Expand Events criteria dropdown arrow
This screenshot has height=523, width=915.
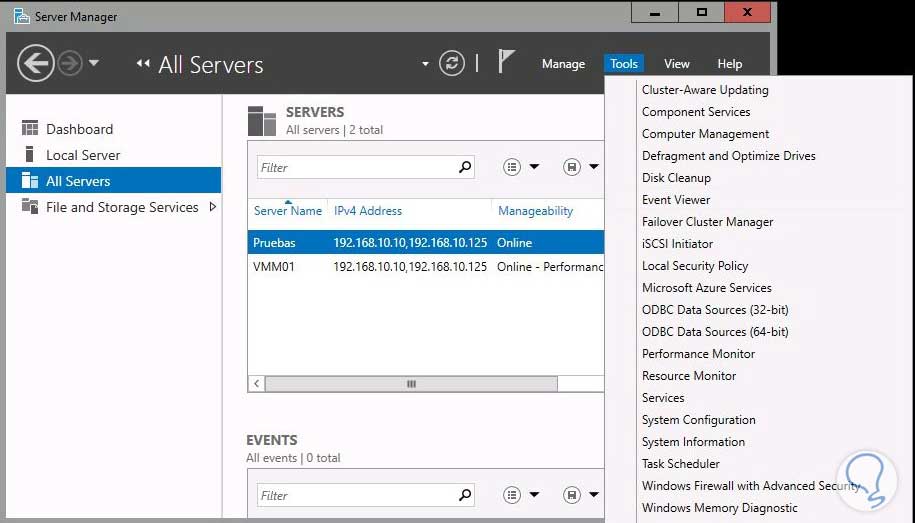point(534,494)
